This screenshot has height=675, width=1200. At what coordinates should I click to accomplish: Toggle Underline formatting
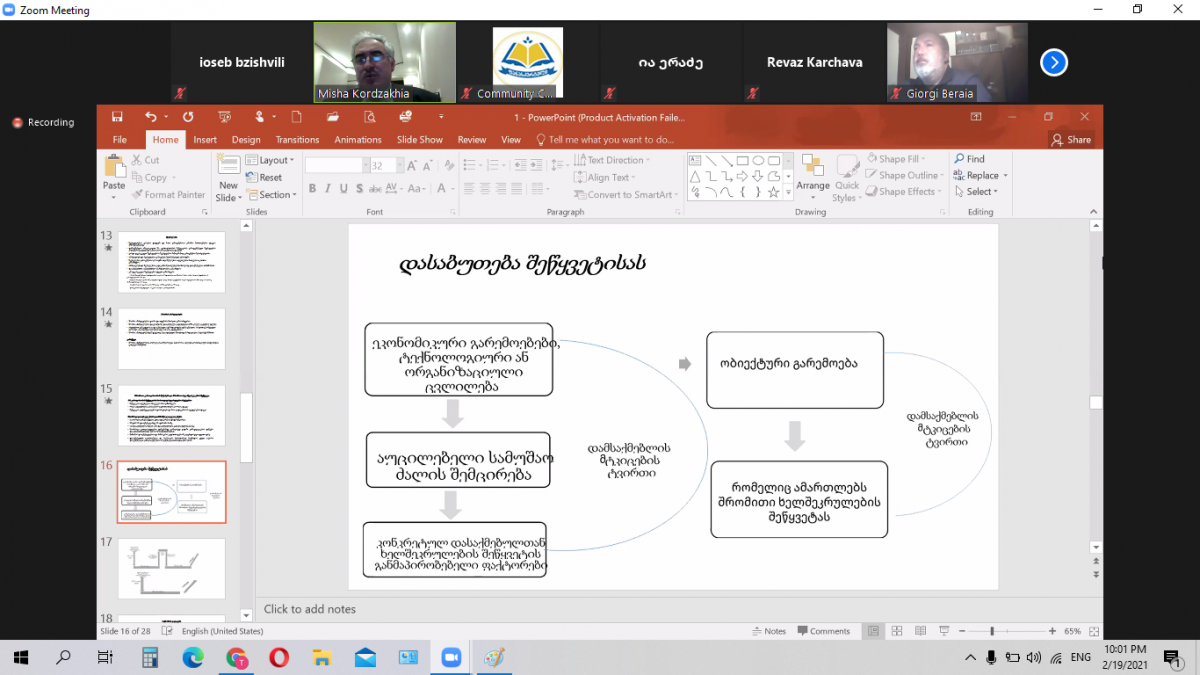click(344, 188)
